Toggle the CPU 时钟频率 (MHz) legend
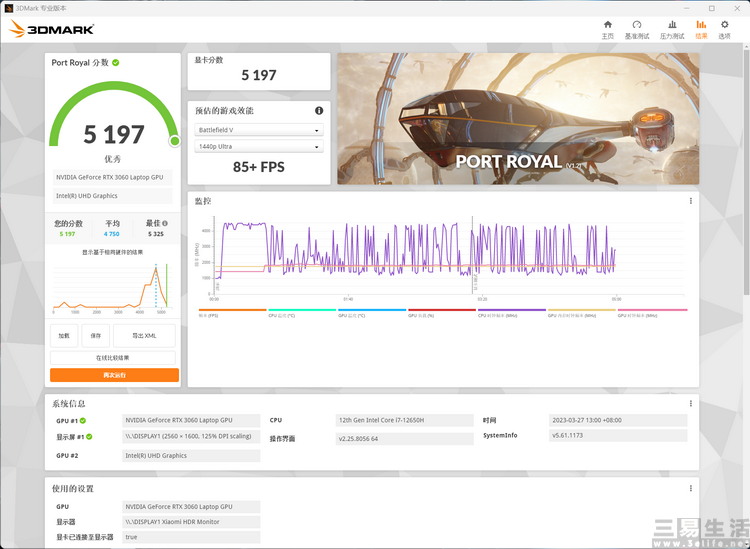The height and width of the screenshot is (549, 750). click(x=511, y=313)
